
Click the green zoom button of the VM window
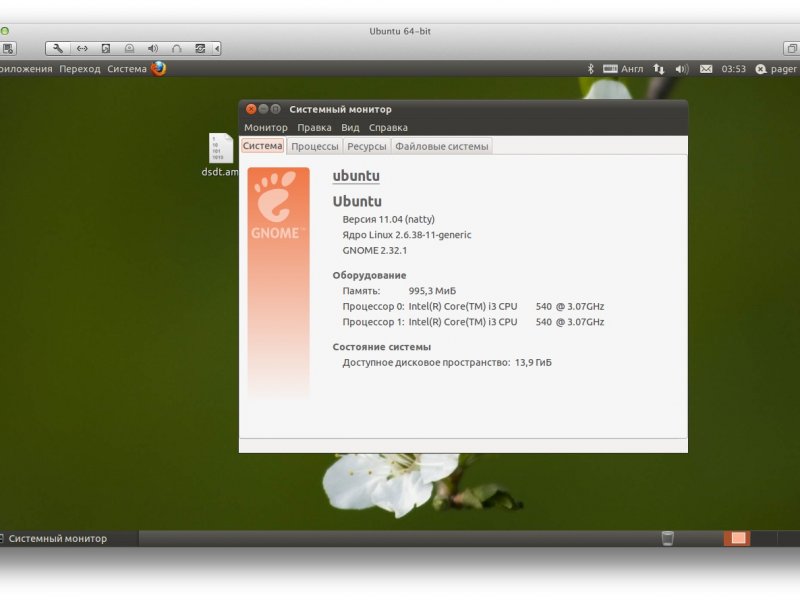(5, 31)
